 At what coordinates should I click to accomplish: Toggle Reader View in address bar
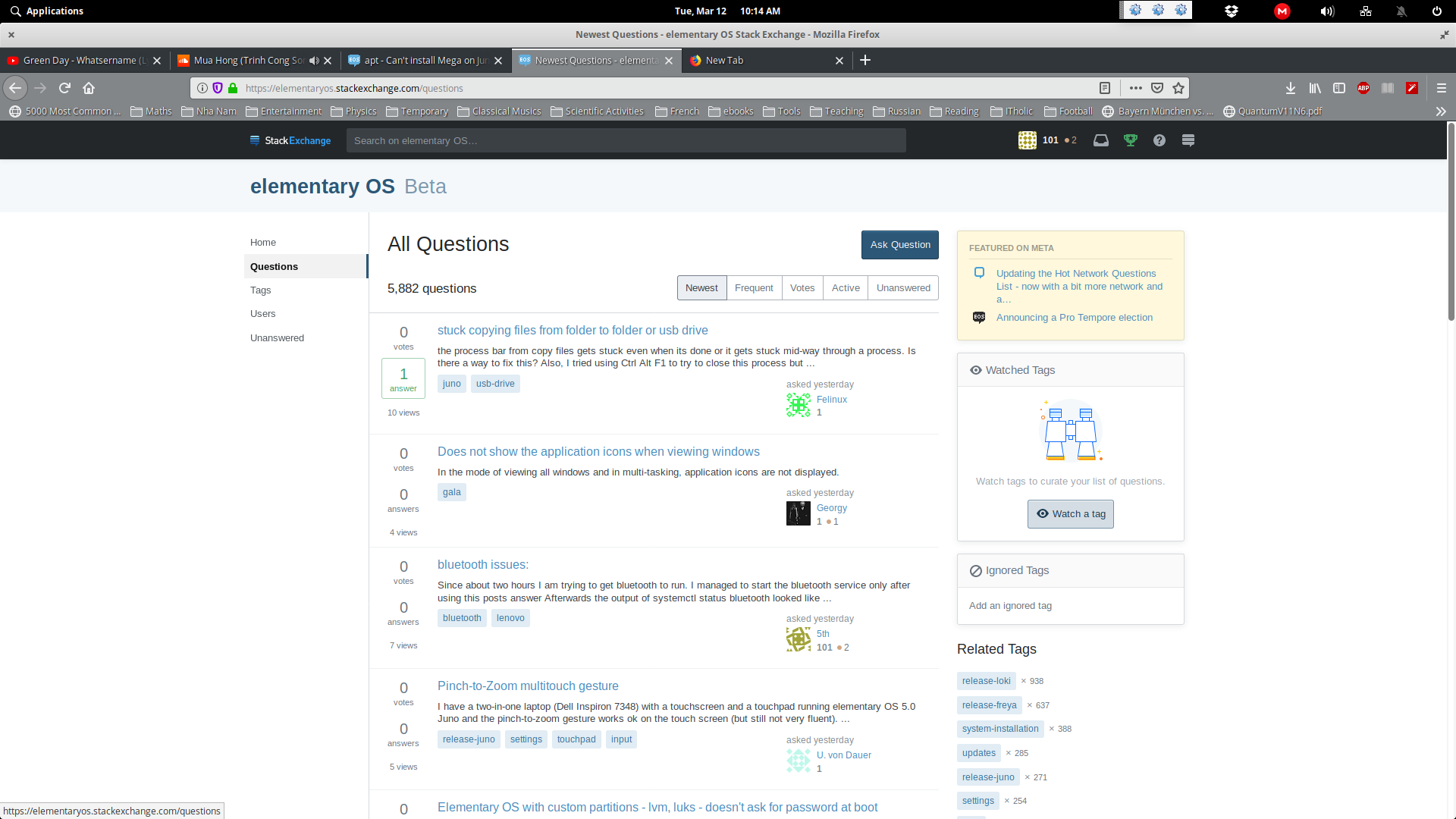coord(1105,88)
